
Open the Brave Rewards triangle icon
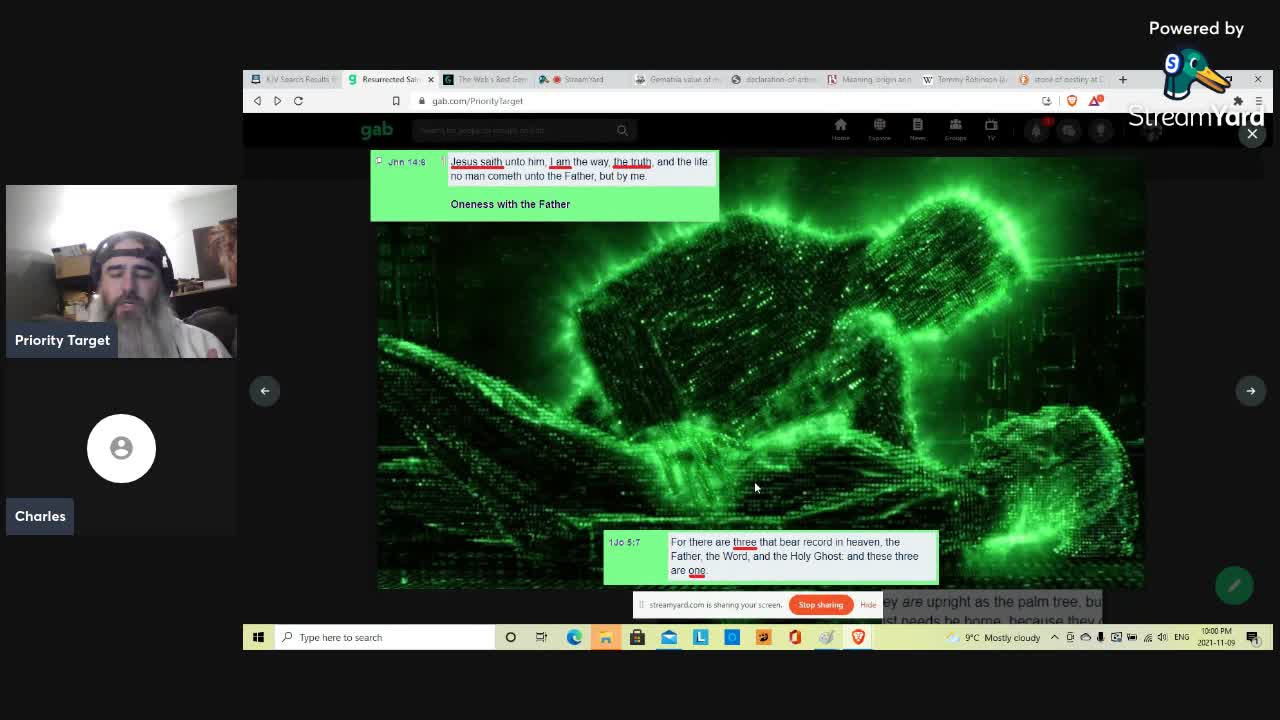click(x=1095, y=101)
